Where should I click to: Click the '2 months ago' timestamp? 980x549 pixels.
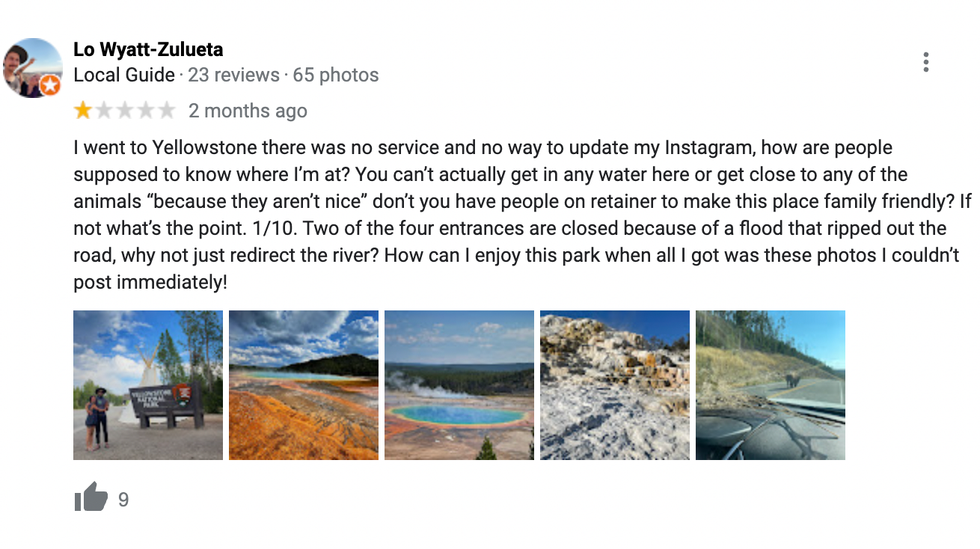tap(247, 111)
